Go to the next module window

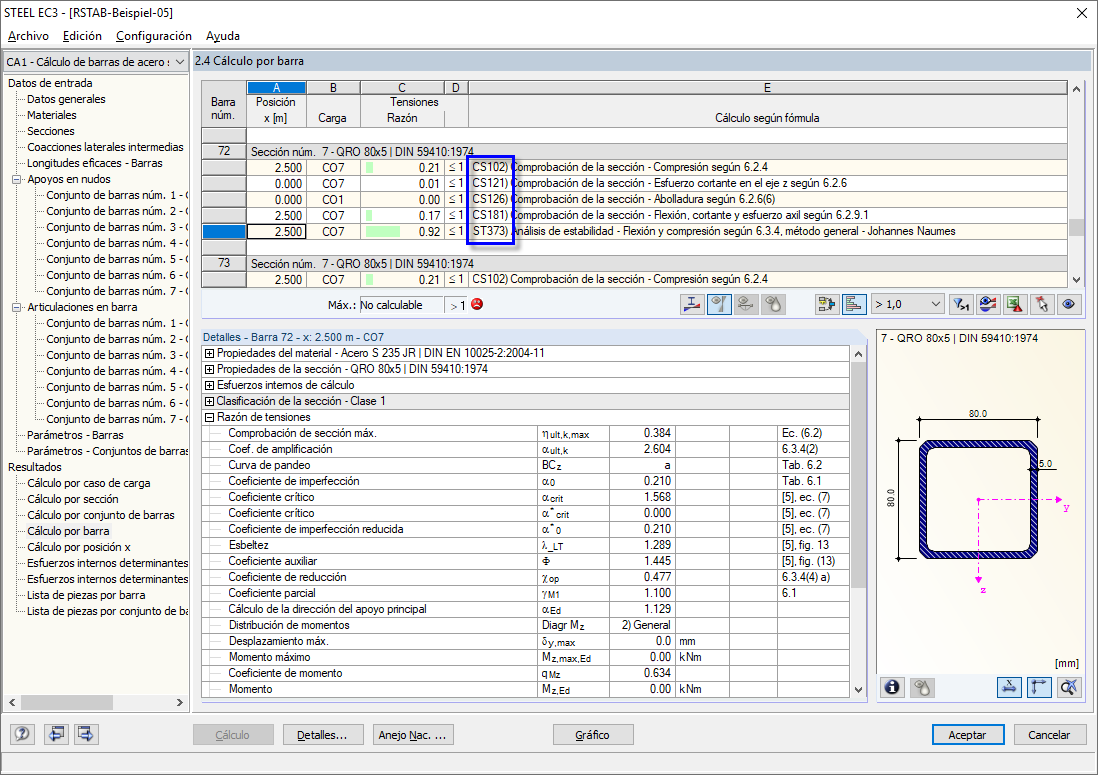pyautogui.click(x=86, y=734)
